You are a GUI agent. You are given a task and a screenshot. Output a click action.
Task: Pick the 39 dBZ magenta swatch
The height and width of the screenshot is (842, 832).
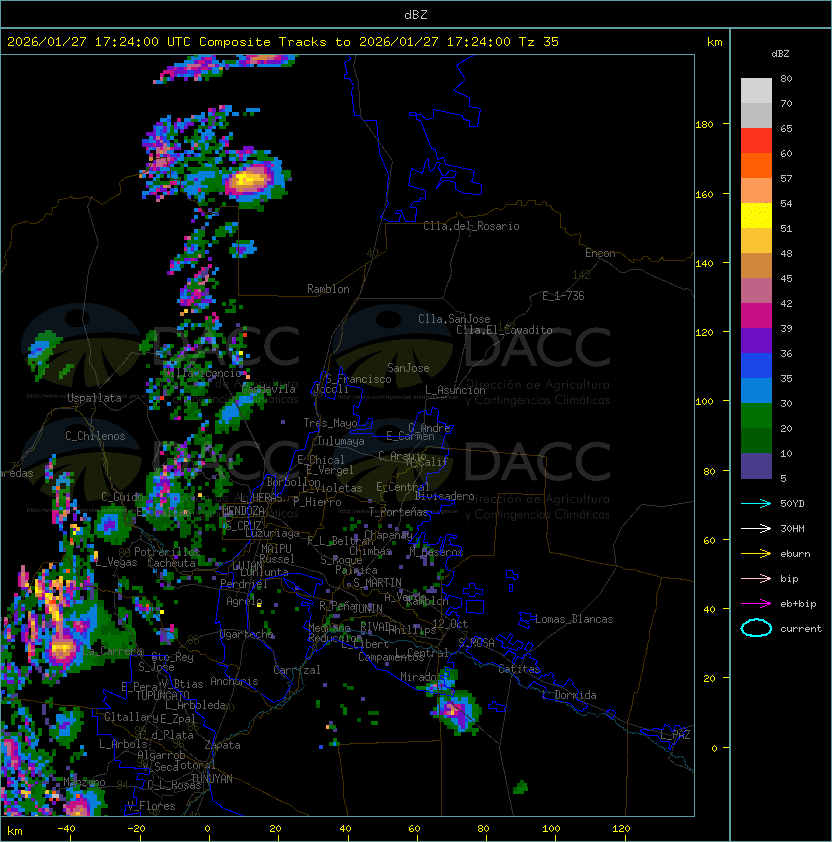coord(756,316)
